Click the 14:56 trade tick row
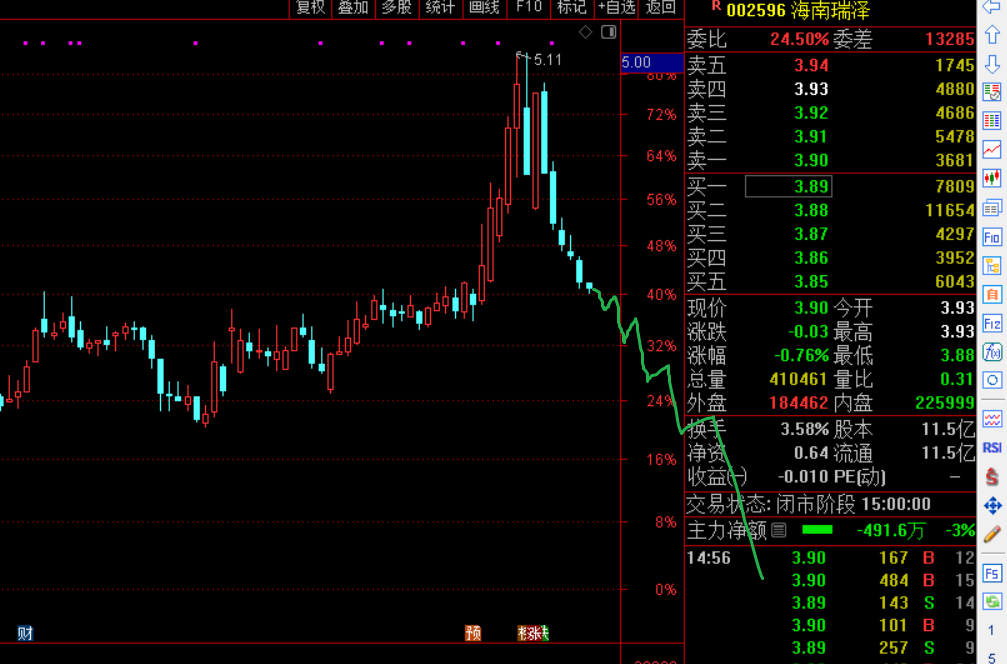 coord(830,557)
